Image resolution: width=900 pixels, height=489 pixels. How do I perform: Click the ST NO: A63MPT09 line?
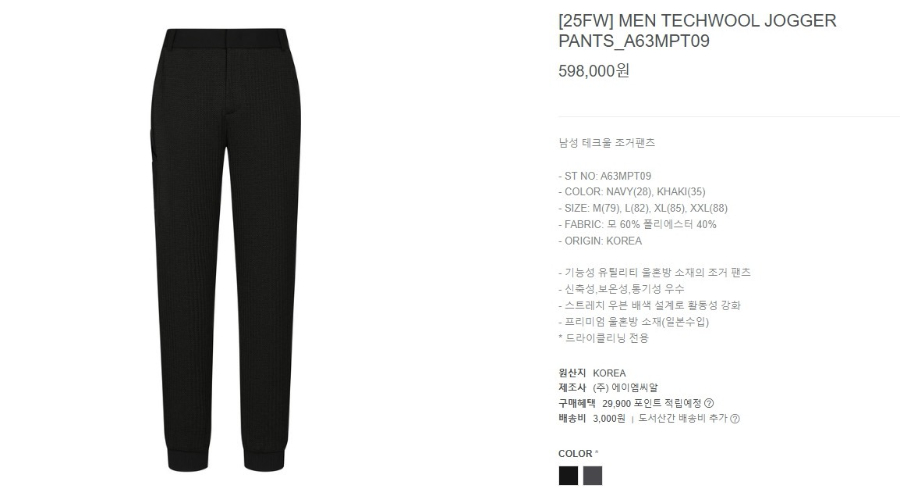tap(604, 176)
